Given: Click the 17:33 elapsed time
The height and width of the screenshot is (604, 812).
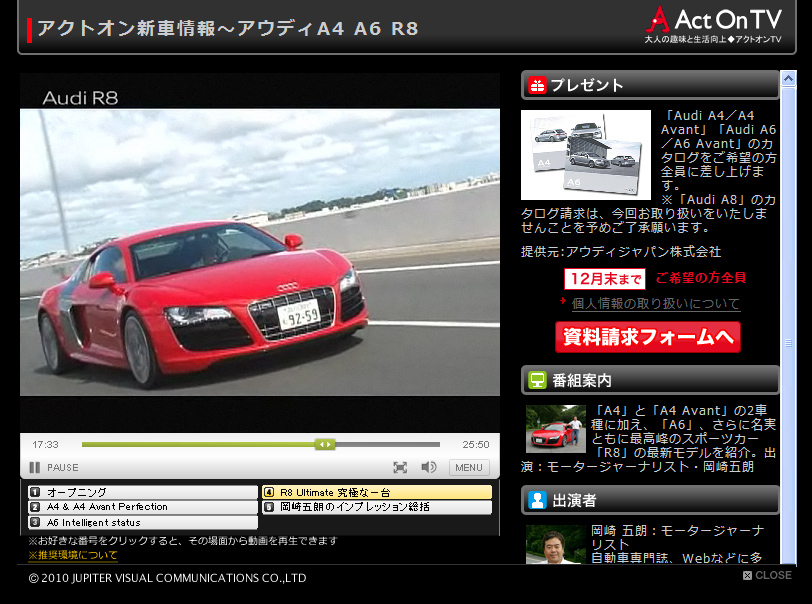Looking at the screenshot, I should (x=45, y=444).
